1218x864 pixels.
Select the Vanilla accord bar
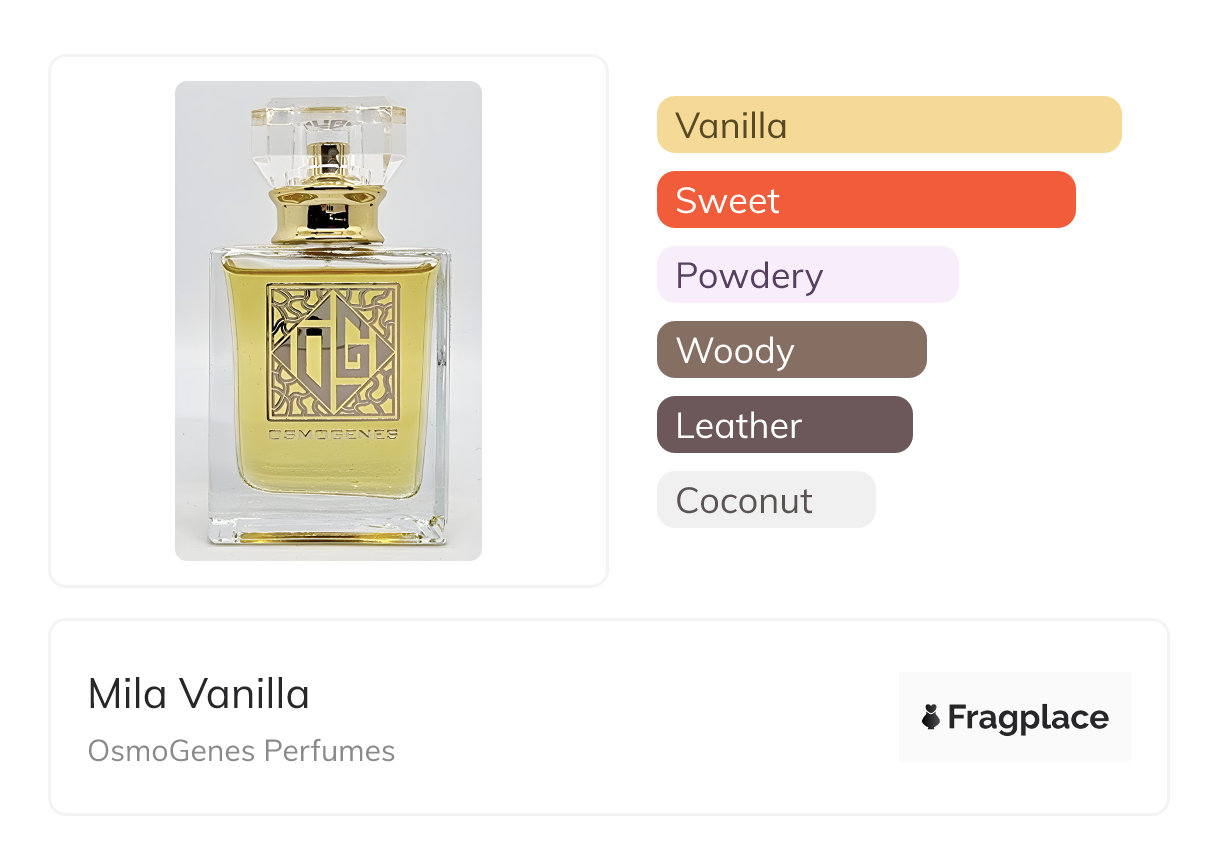point(888,125)
